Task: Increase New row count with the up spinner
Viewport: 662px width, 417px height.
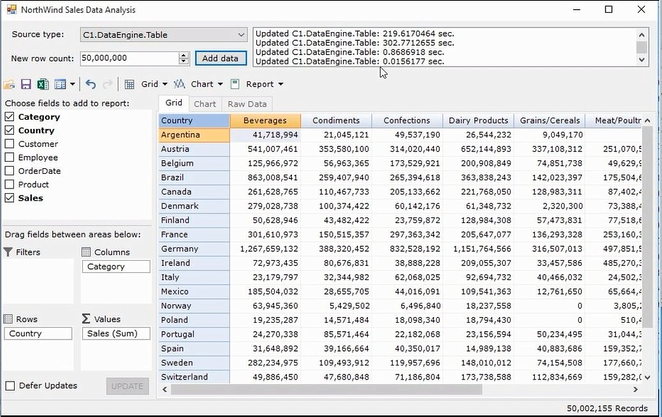Action: pos(183,55)
